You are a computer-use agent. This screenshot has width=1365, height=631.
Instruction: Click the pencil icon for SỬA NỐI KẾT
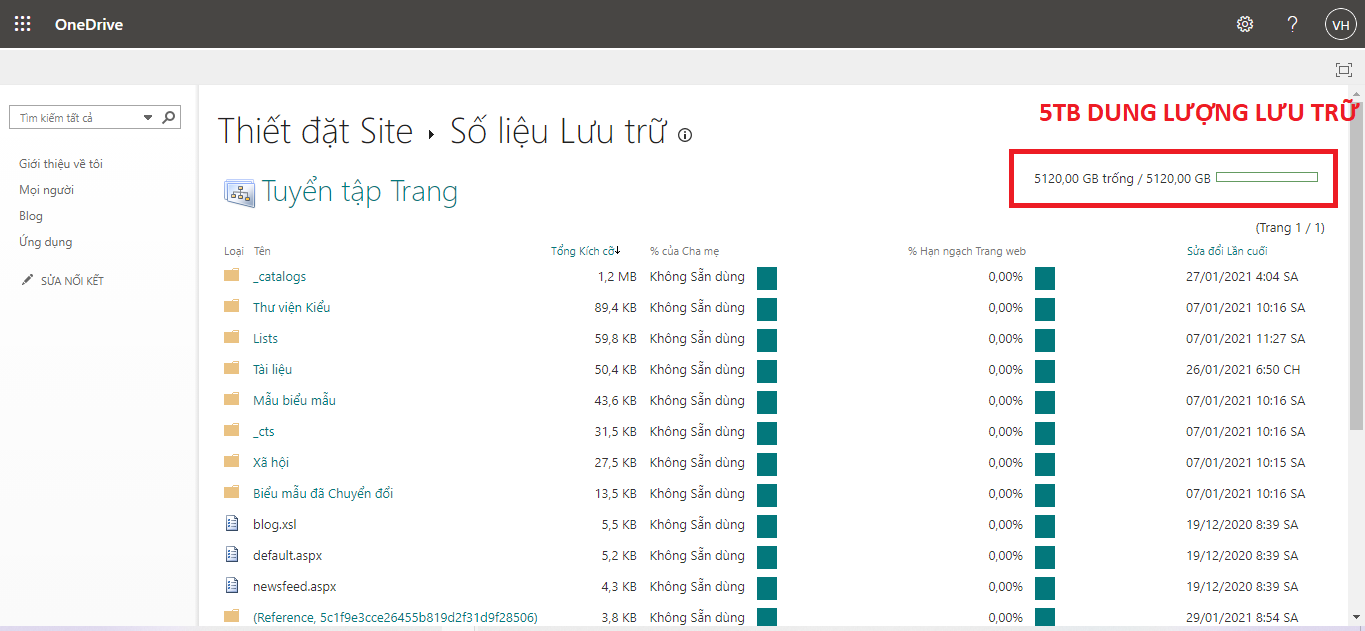pos(27,281)
